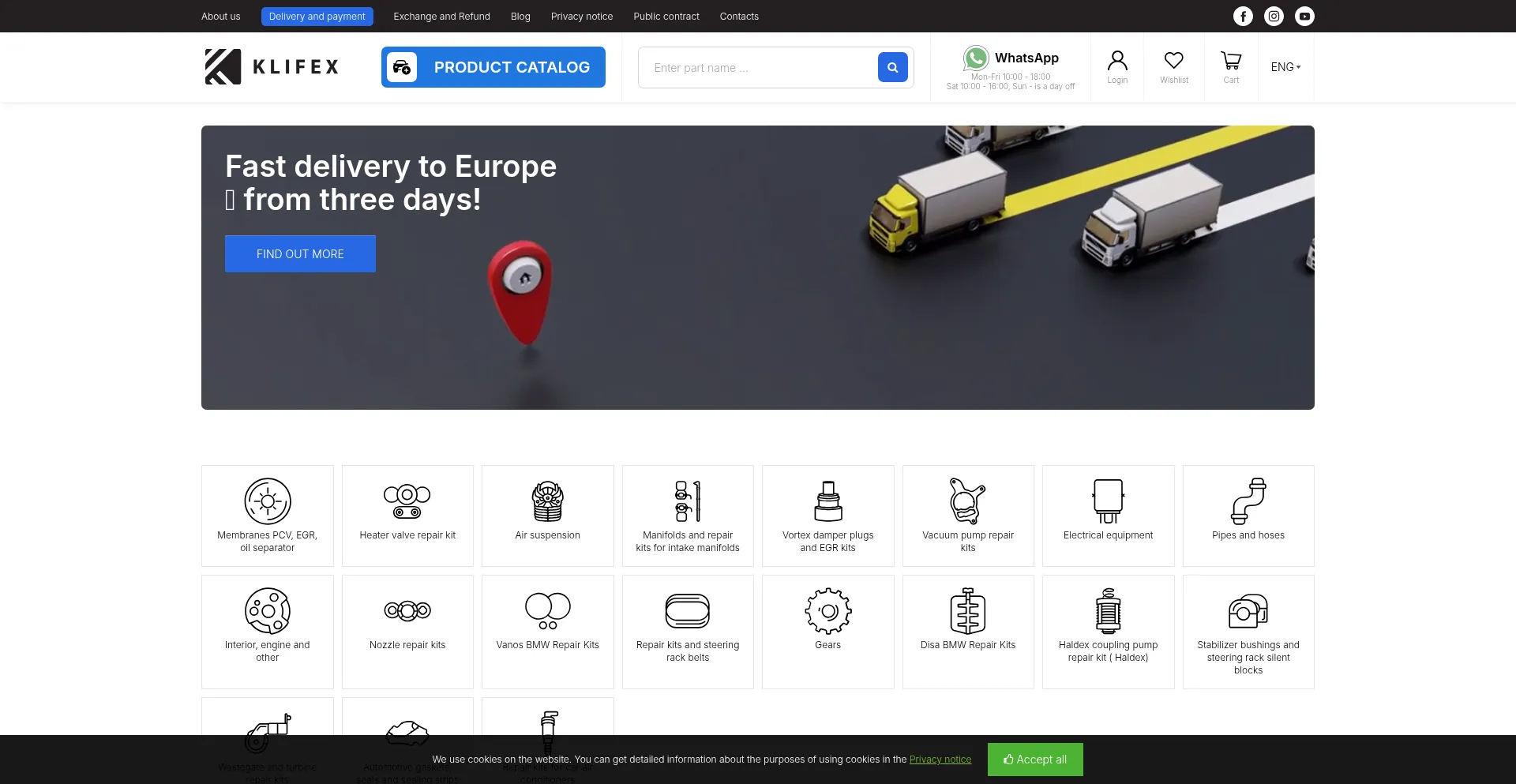1516x784 pixels.
Task: Expand the ENG language dropdown
Action: [x=1285, y=67]
